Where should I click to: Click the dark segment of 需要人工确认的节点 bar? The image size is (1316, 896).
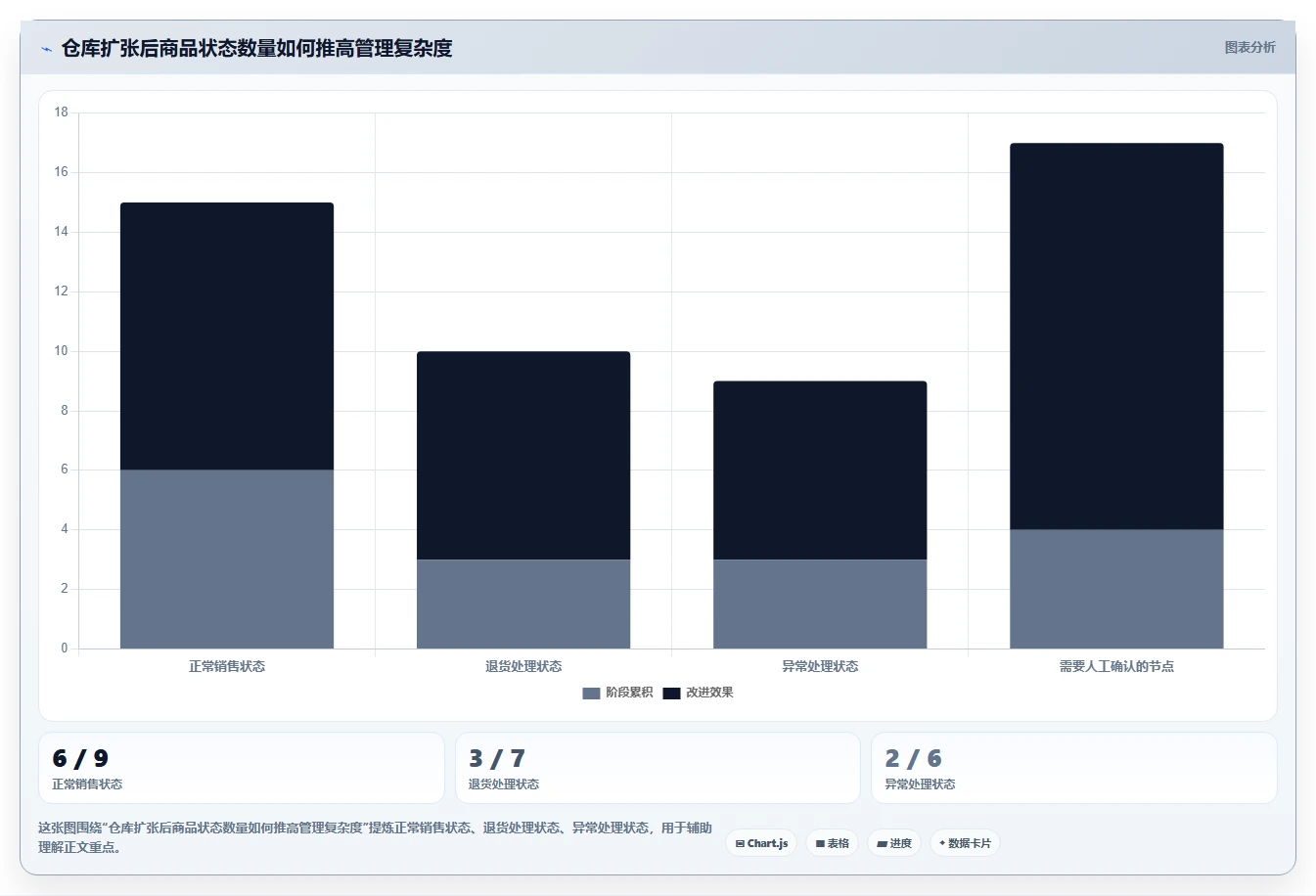[x=1116, y=336]
